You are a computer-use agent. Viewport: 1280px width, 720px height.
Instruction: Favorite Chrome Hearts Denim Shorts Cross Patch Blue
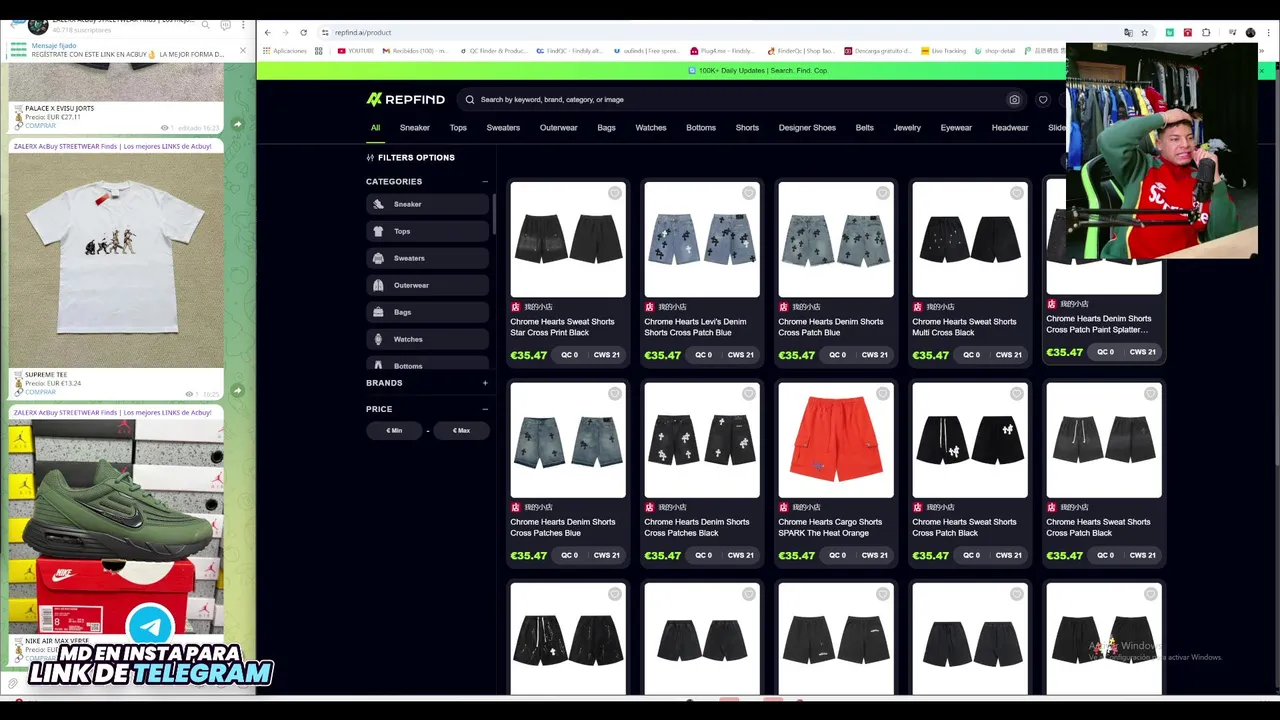point(883,193)
